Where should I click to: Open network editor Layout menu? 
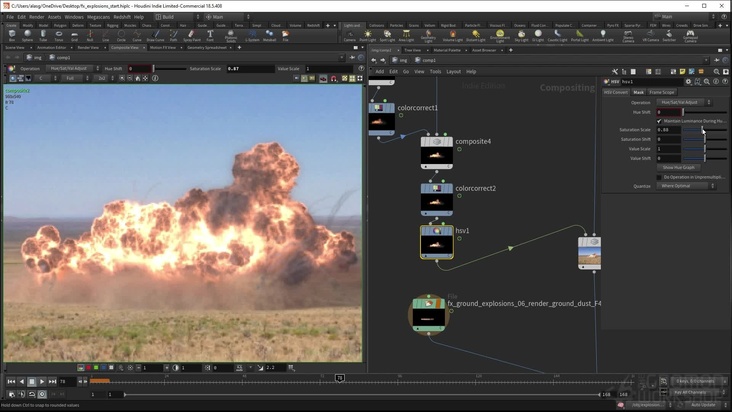(x=453, y=72)
